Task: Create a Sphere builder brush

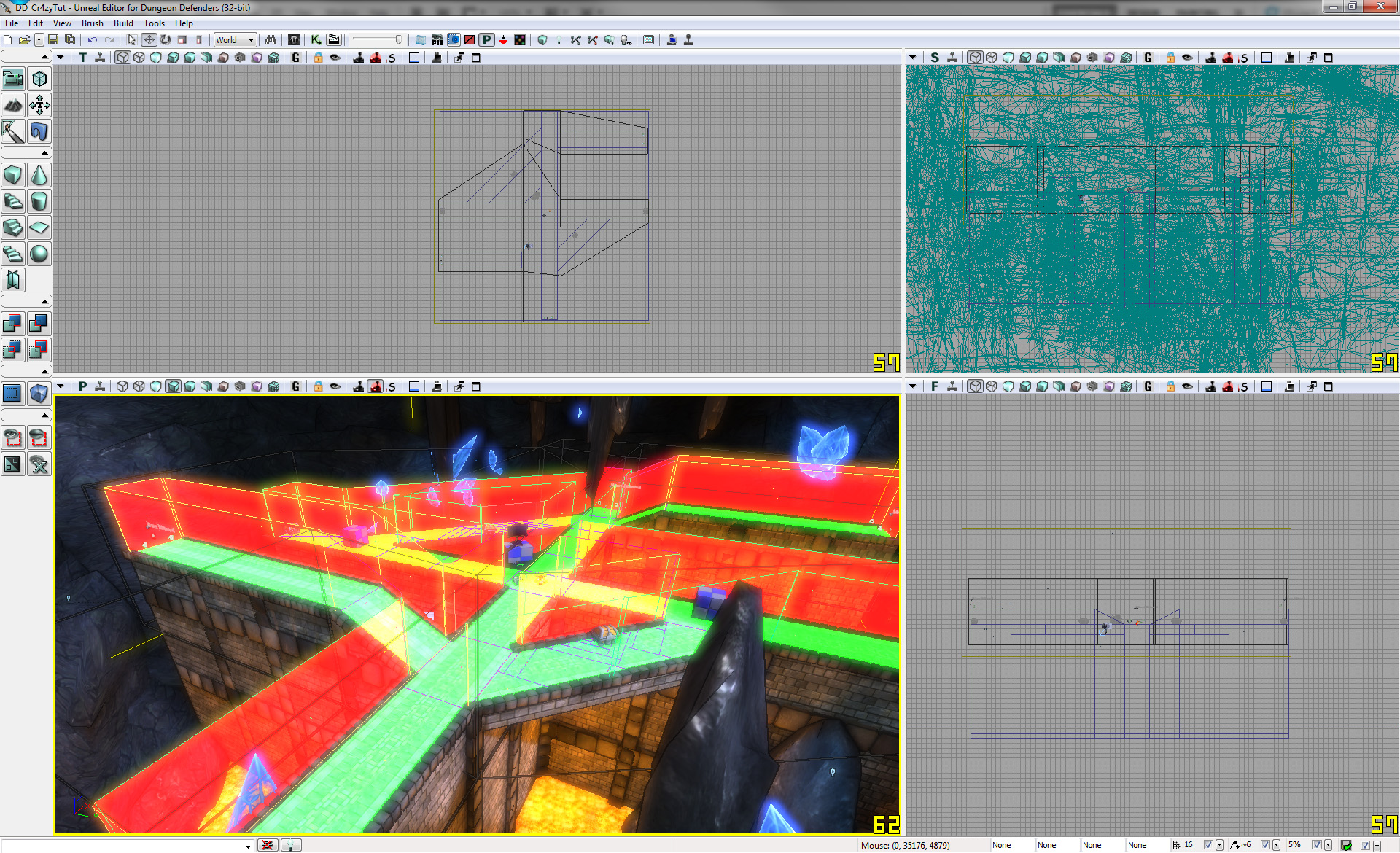Action: click(39, 254)
